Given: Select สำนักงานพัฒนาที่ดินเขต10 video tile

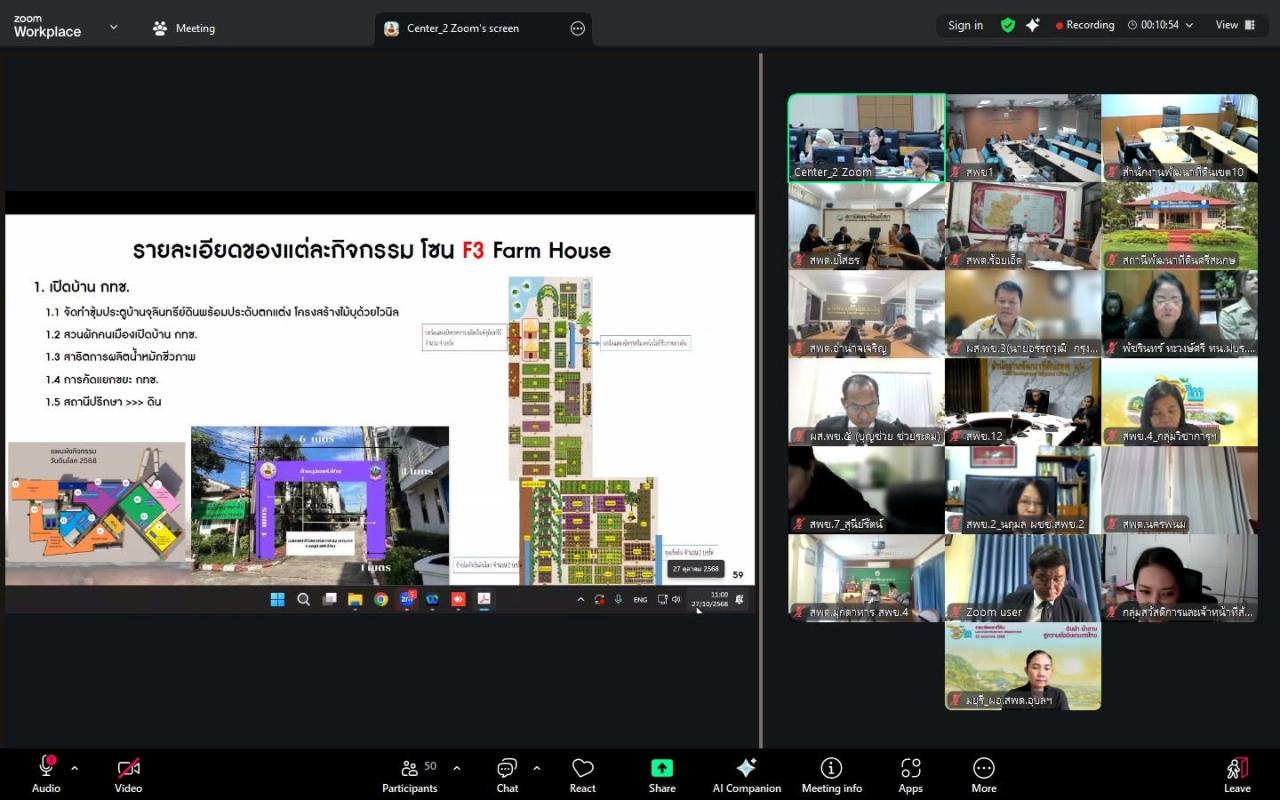Looking at the screenshot, I should click(1180, 138).
